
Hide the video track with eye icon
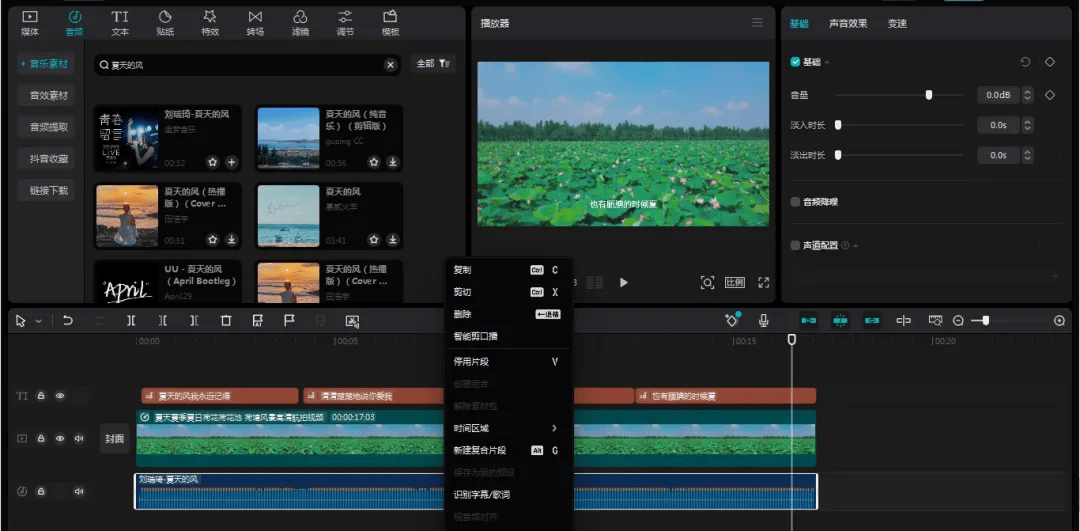click(x=60, y=438)
